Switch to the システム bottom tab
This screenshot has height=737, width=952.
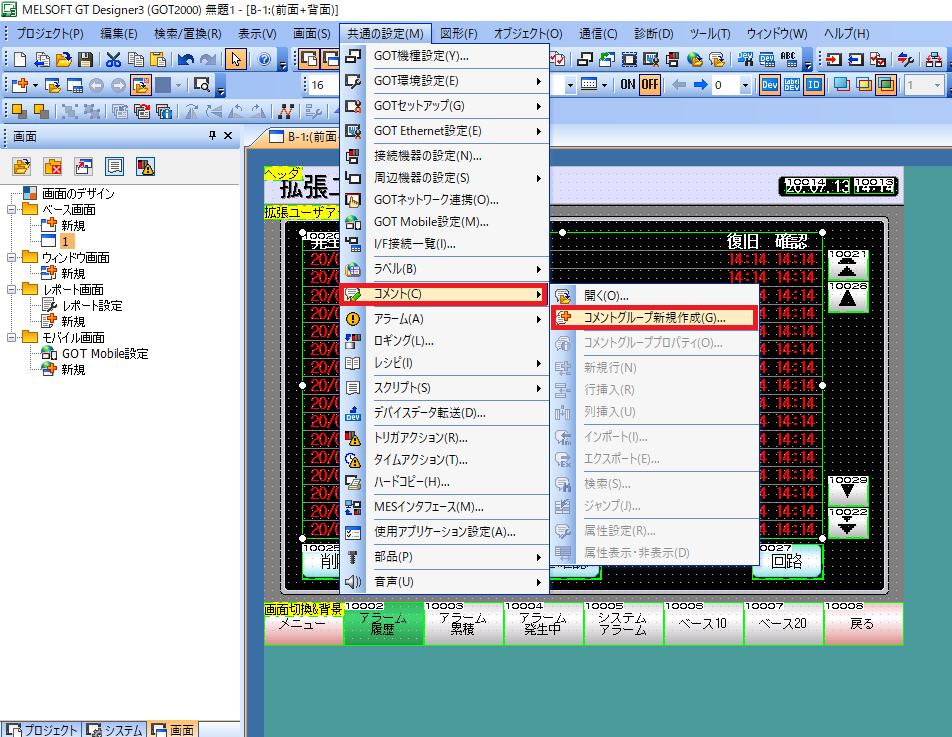[114, 729]
